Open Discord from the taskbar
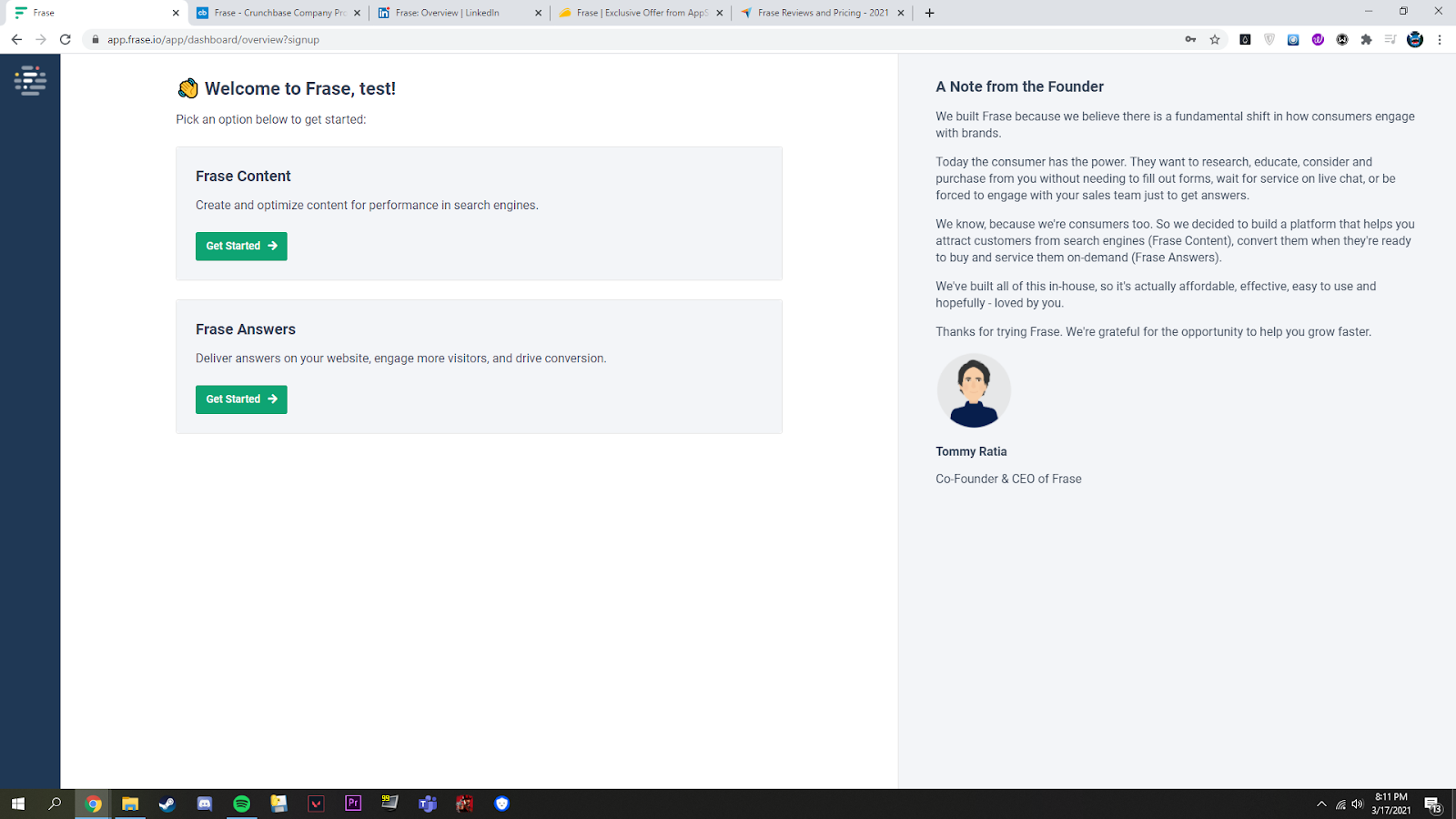This screenshot has width=1456, height=819. (205, 804)
